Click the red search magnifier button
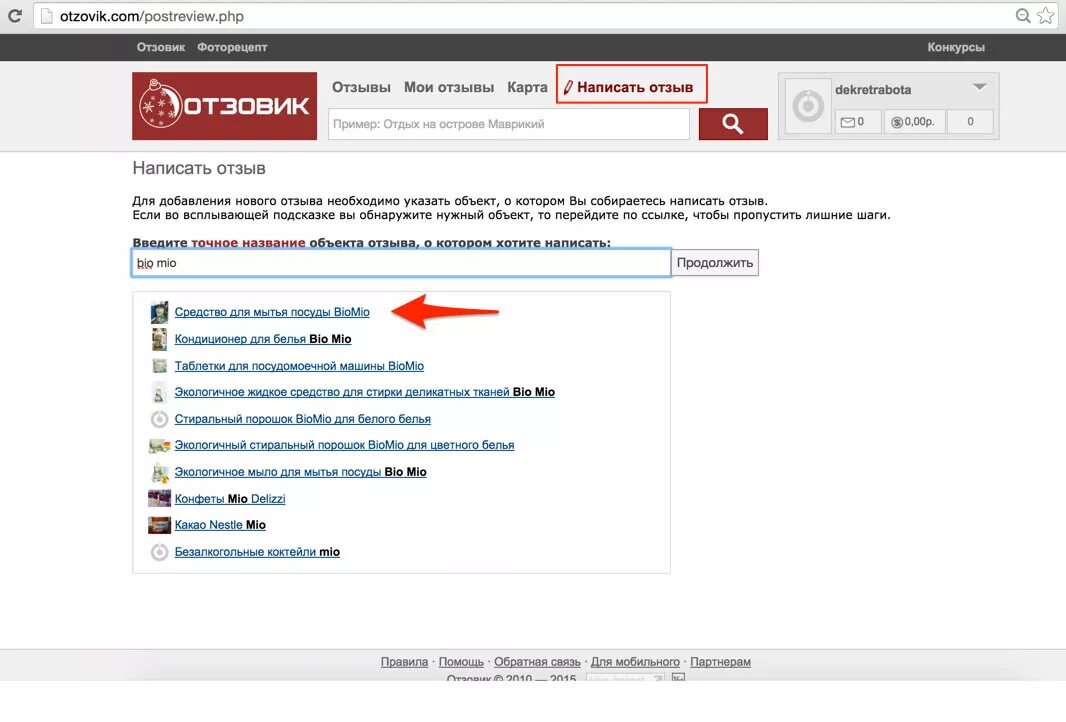 point(733,124)
